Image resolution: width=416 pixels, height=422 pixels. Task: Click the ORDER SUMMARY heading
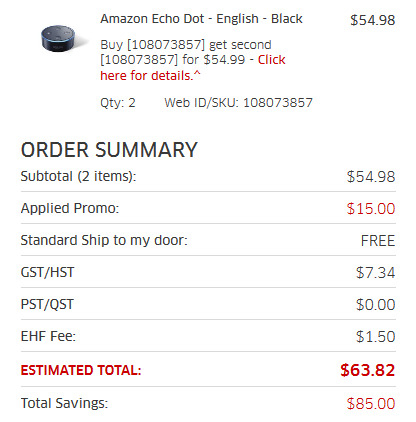click(109, 150)
